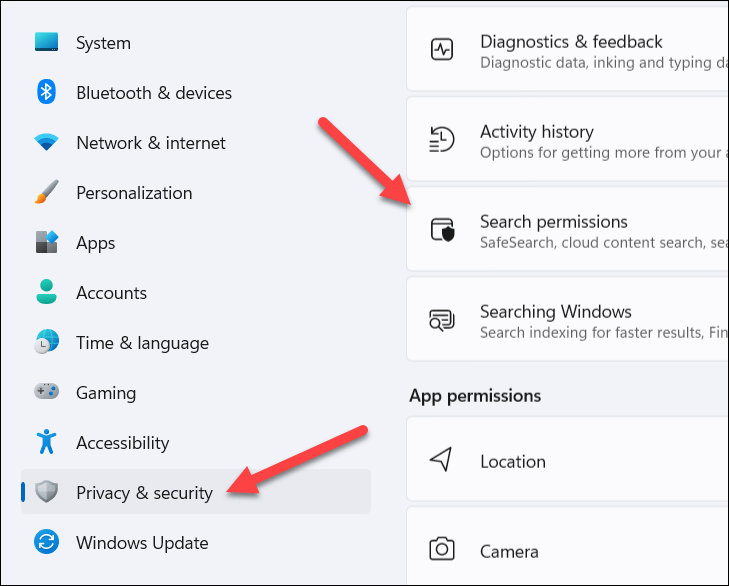
Task: Click the Bluetooth icon in sidebar
Action: 47,92
